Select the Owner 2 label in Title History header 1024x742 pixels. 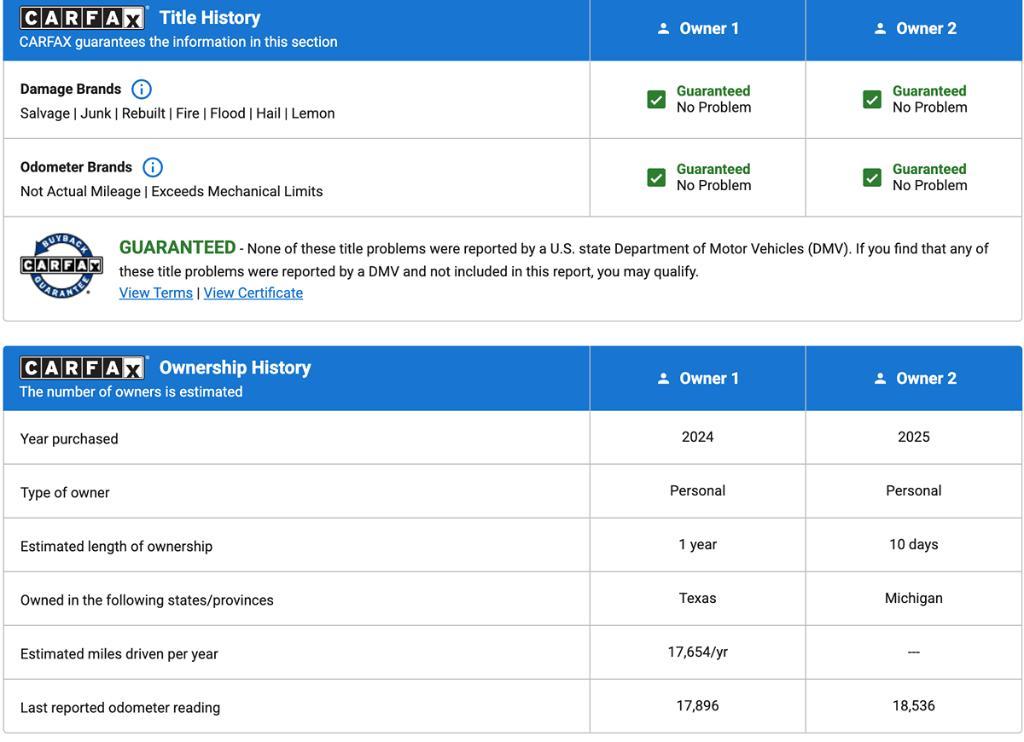click(x=926, y=29)
